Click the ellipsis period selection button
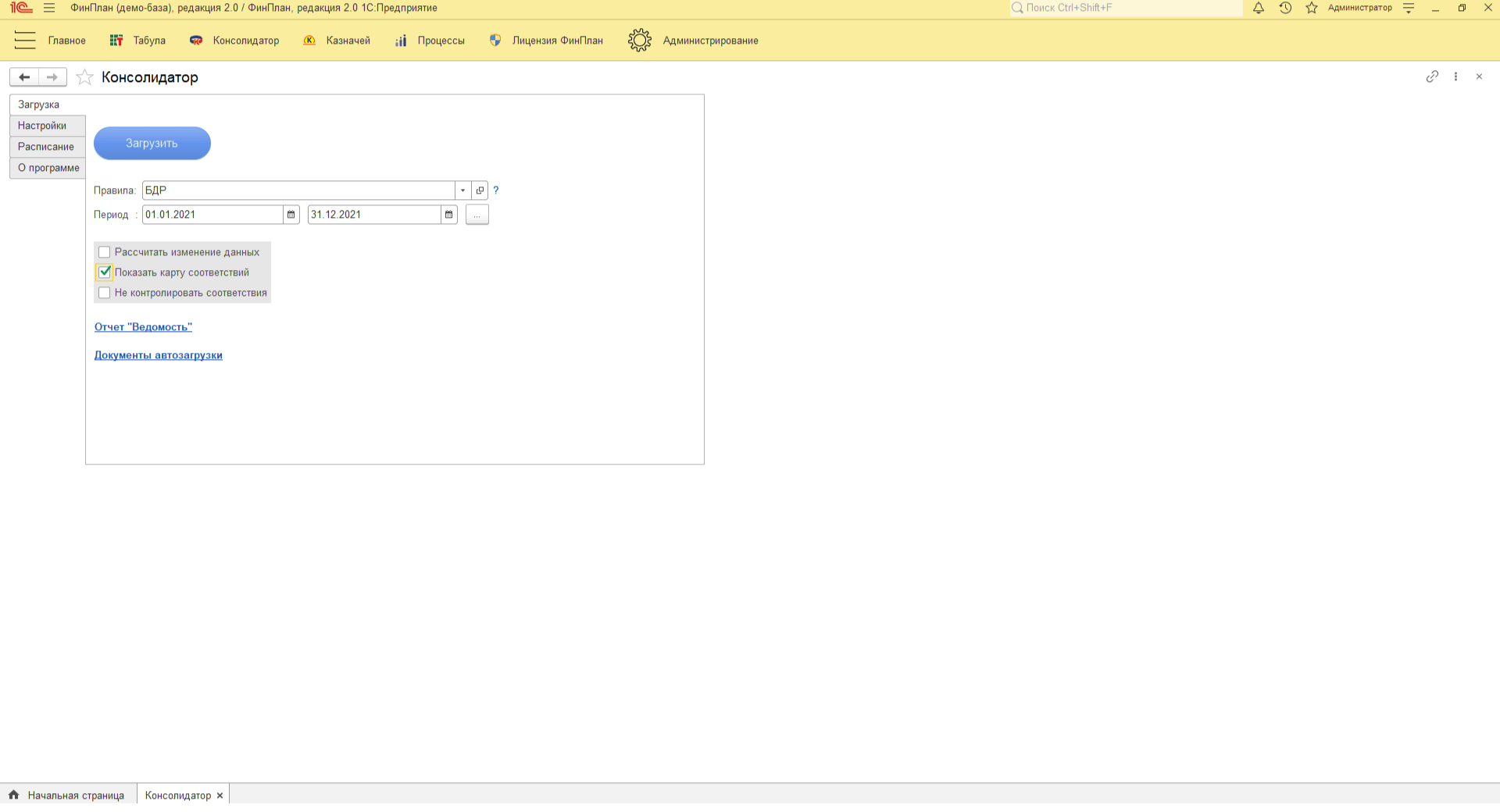Viewport: 1500px width, 812px height. (x=477, y=215)
